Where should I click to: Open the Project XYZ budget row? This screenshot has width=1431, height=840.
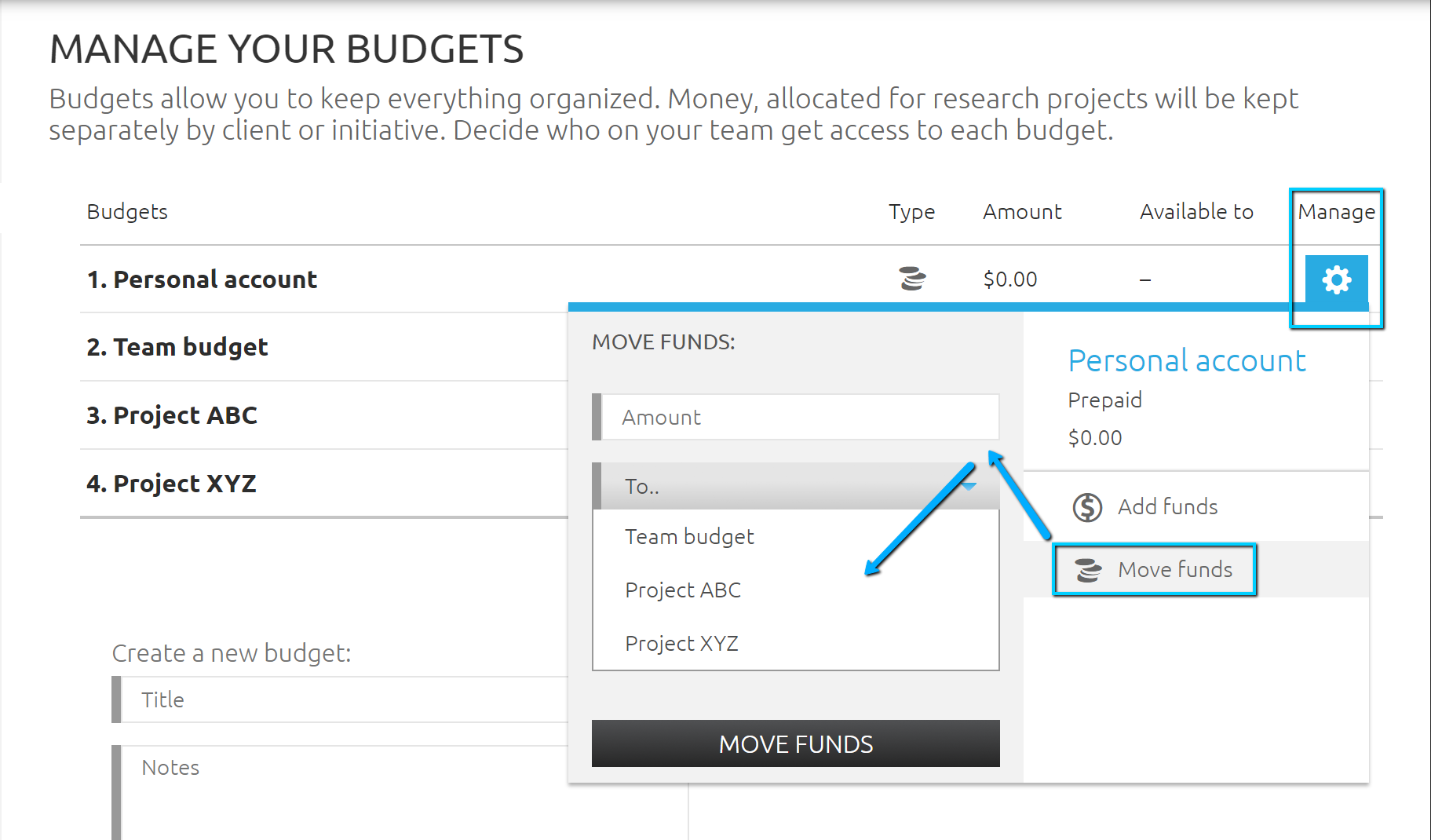click(x=171, y=484)
